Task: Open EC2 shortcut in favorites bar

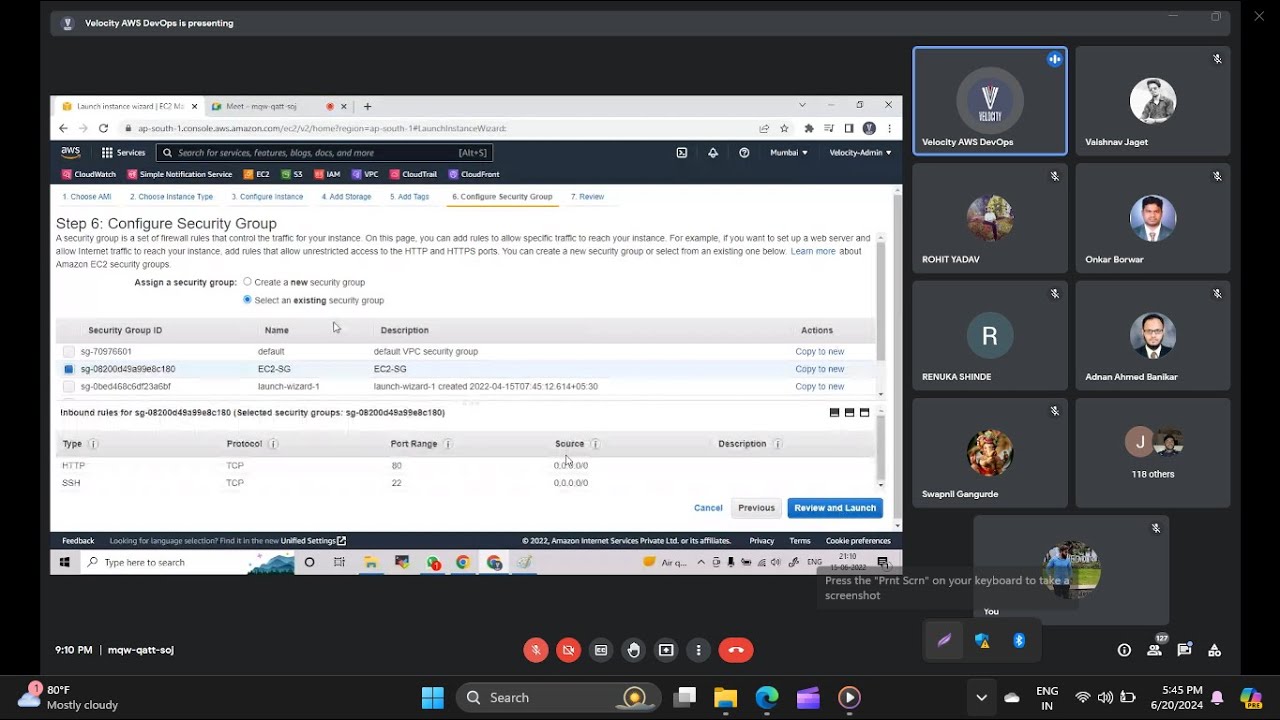Action: click(x=257, y=174)
